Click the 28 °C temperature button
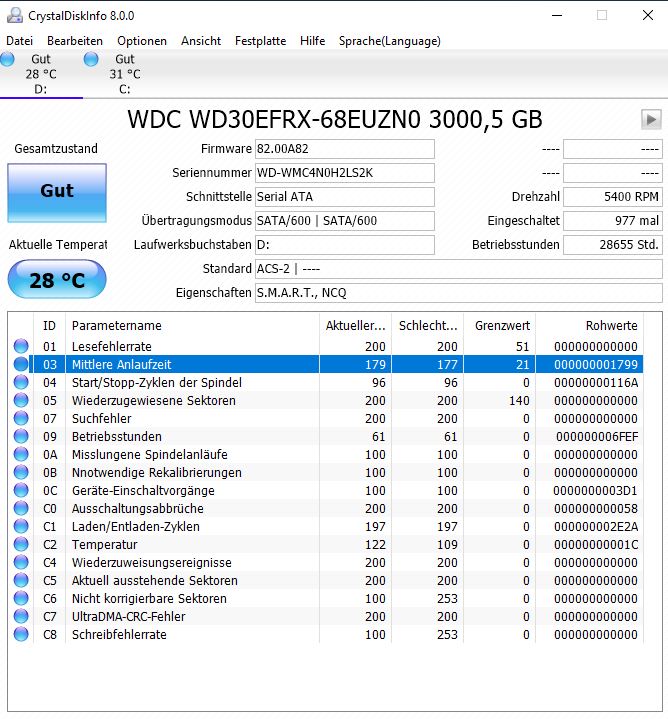668x719 pixels. [x=57, y=279]
